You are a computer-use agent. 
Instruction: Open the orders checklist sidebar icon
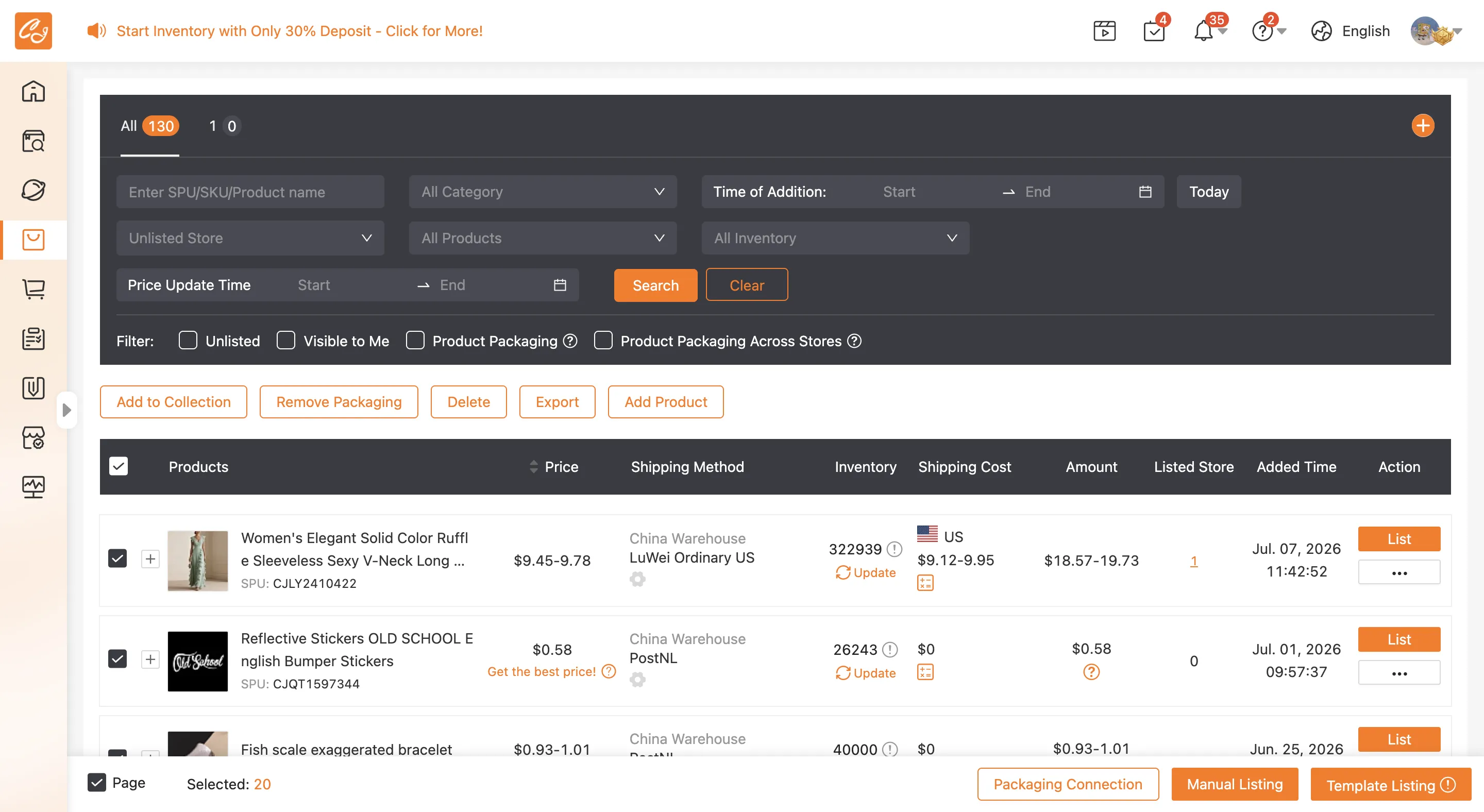tap(33, 339)
